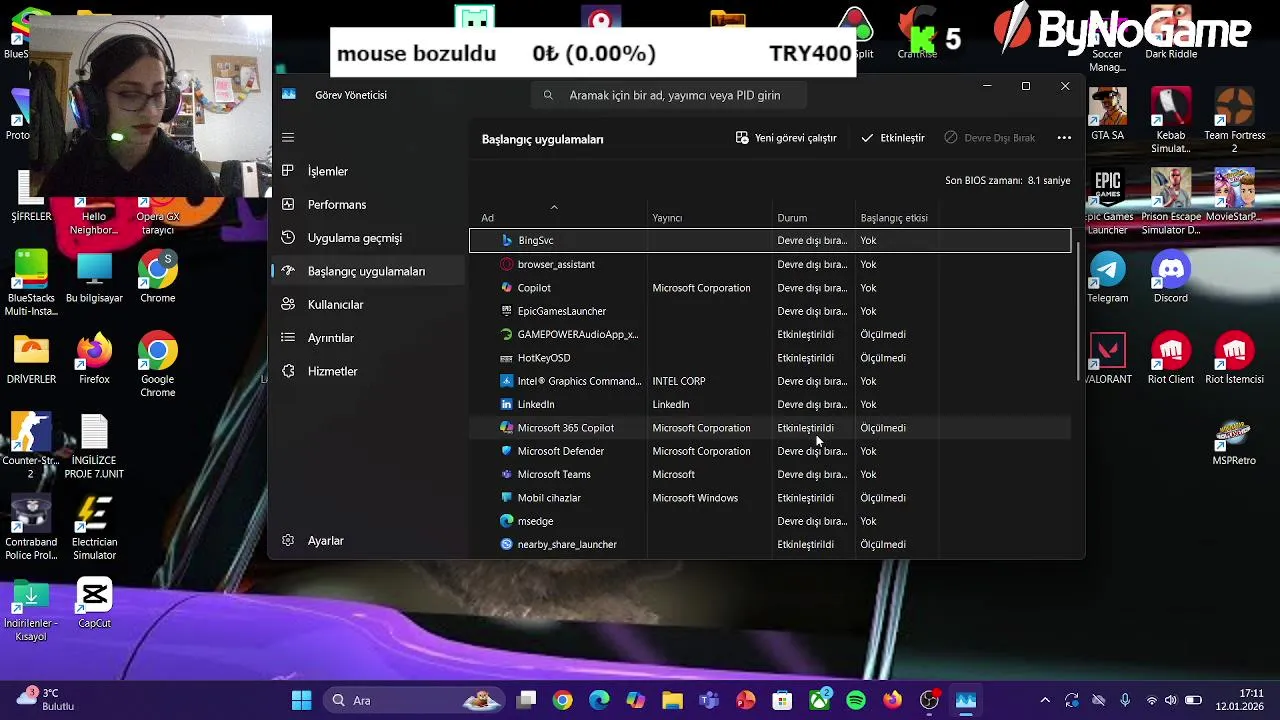Select the GAMEPOWERAudioApp startup entry

tap(770, 334)
